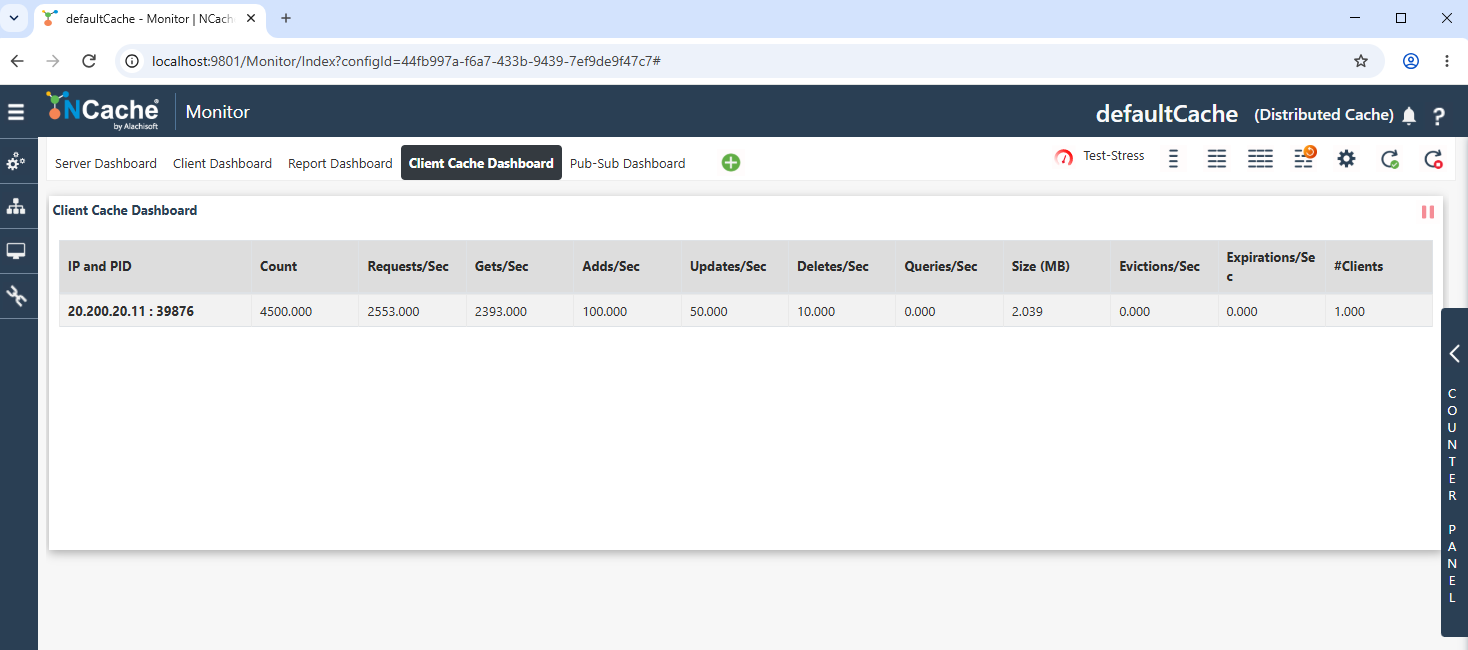Screen dimensions: 1468x650
Task: Expand the Counter Panel chevron
Action: (x=1455, y=353)
